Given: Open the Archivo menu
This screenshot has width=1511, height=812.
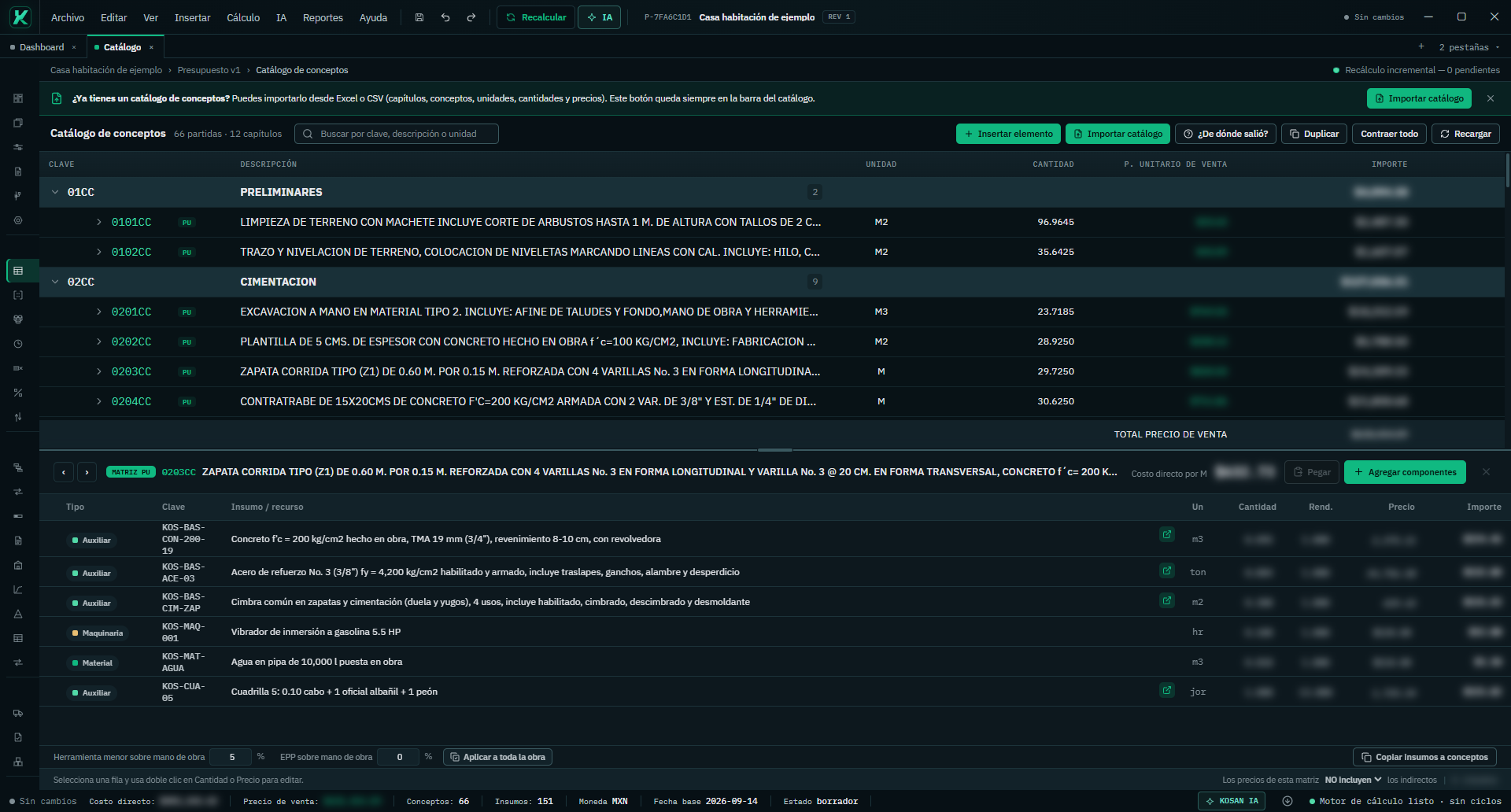Looking at the screenshot, I should coord(68,17).
